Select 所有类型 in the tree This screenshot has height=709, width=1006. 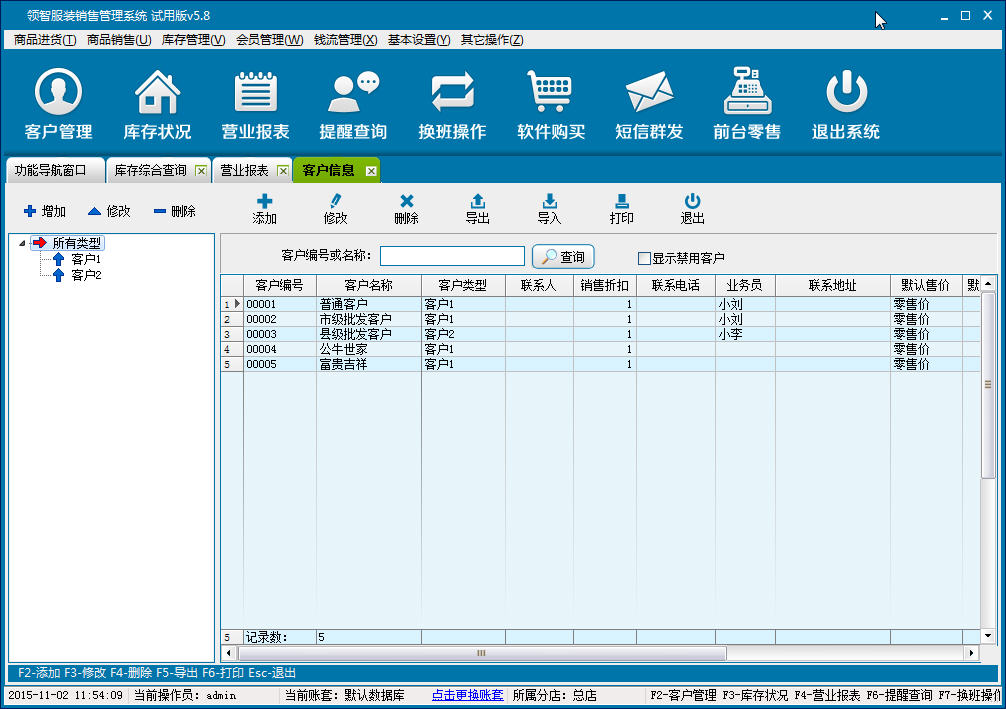(x=76, y=243)
